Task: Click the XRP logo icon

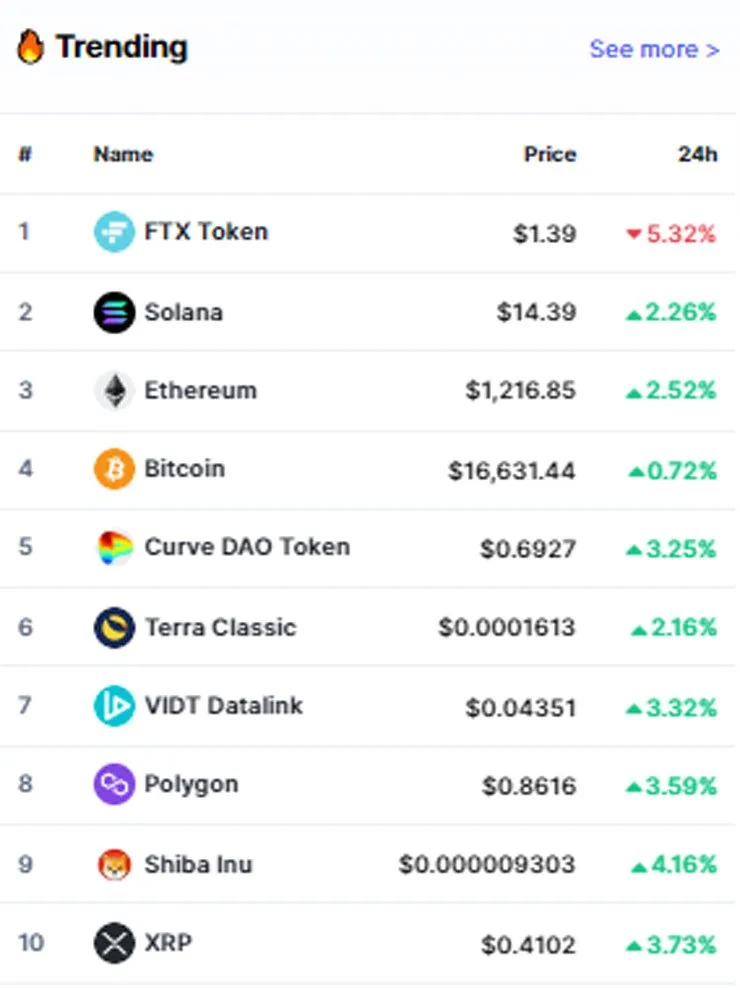Action: [x=114, y=943]
